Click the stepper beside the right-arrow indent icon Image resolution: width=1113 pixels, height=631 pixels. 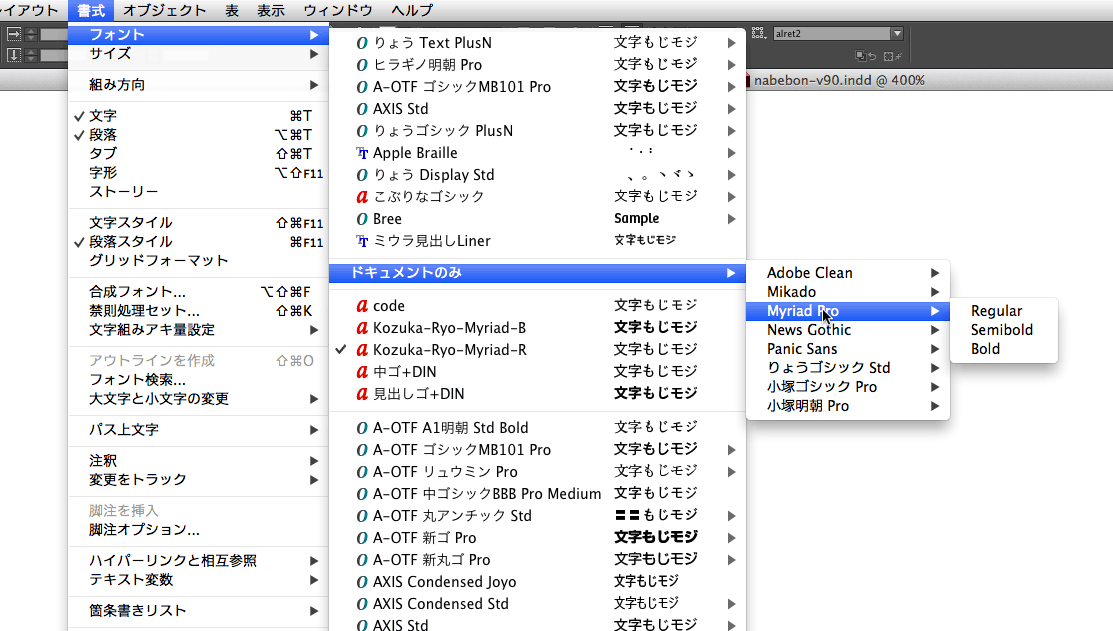[x=31, y=34]
